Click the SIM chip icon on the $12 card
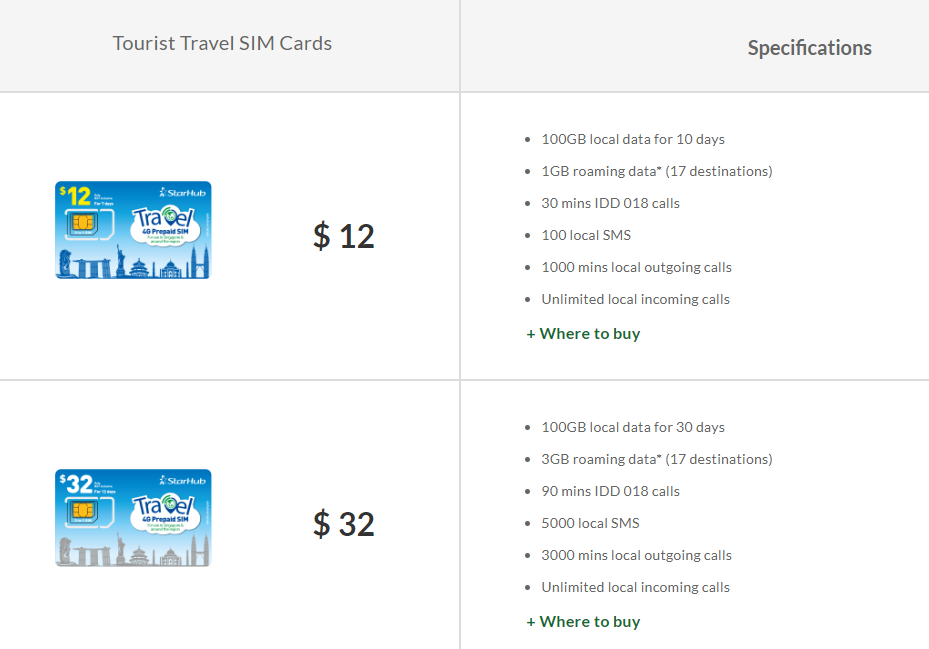929x649 pixels. pyautogui.click(x=79, y=225)
